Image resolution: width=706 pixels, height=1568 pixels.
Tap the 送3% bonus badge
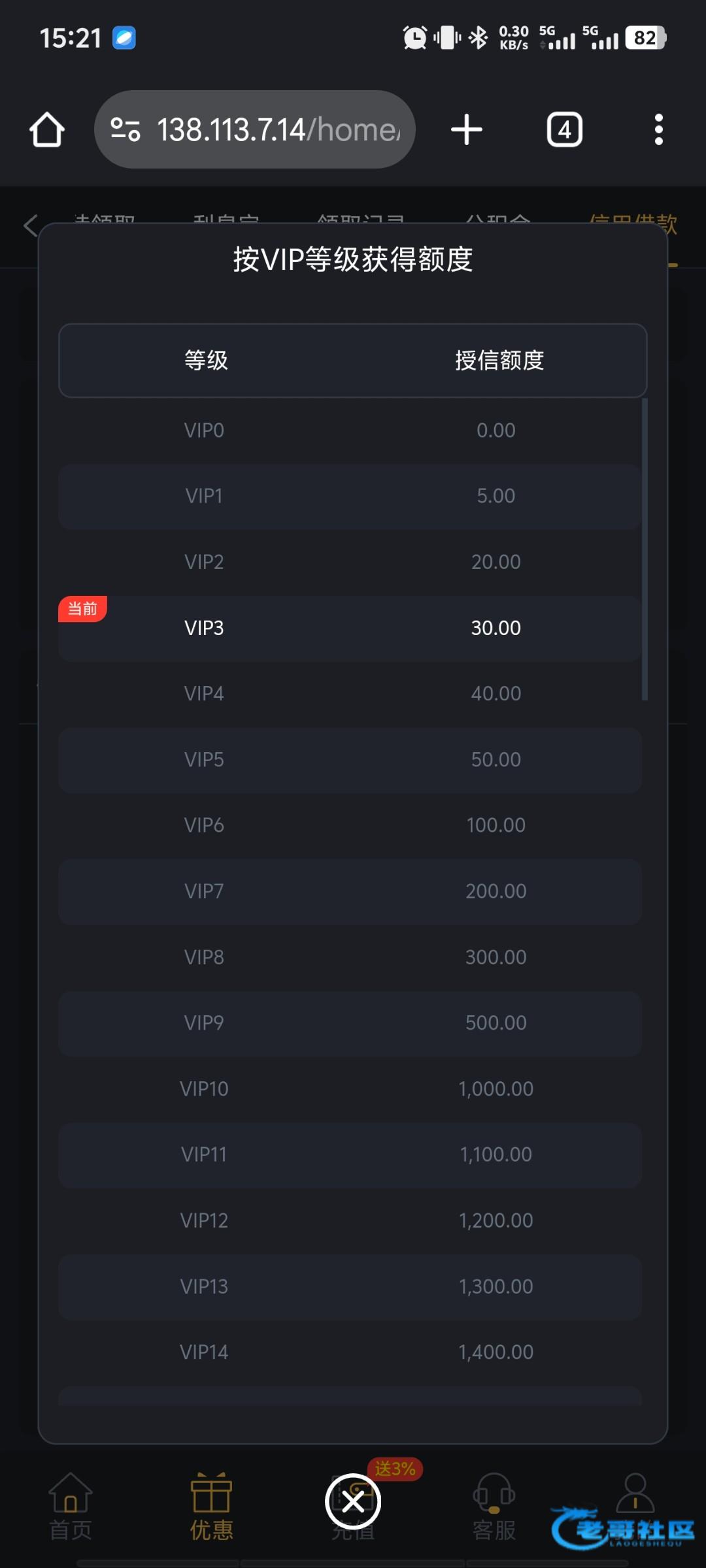[395, 1469]
